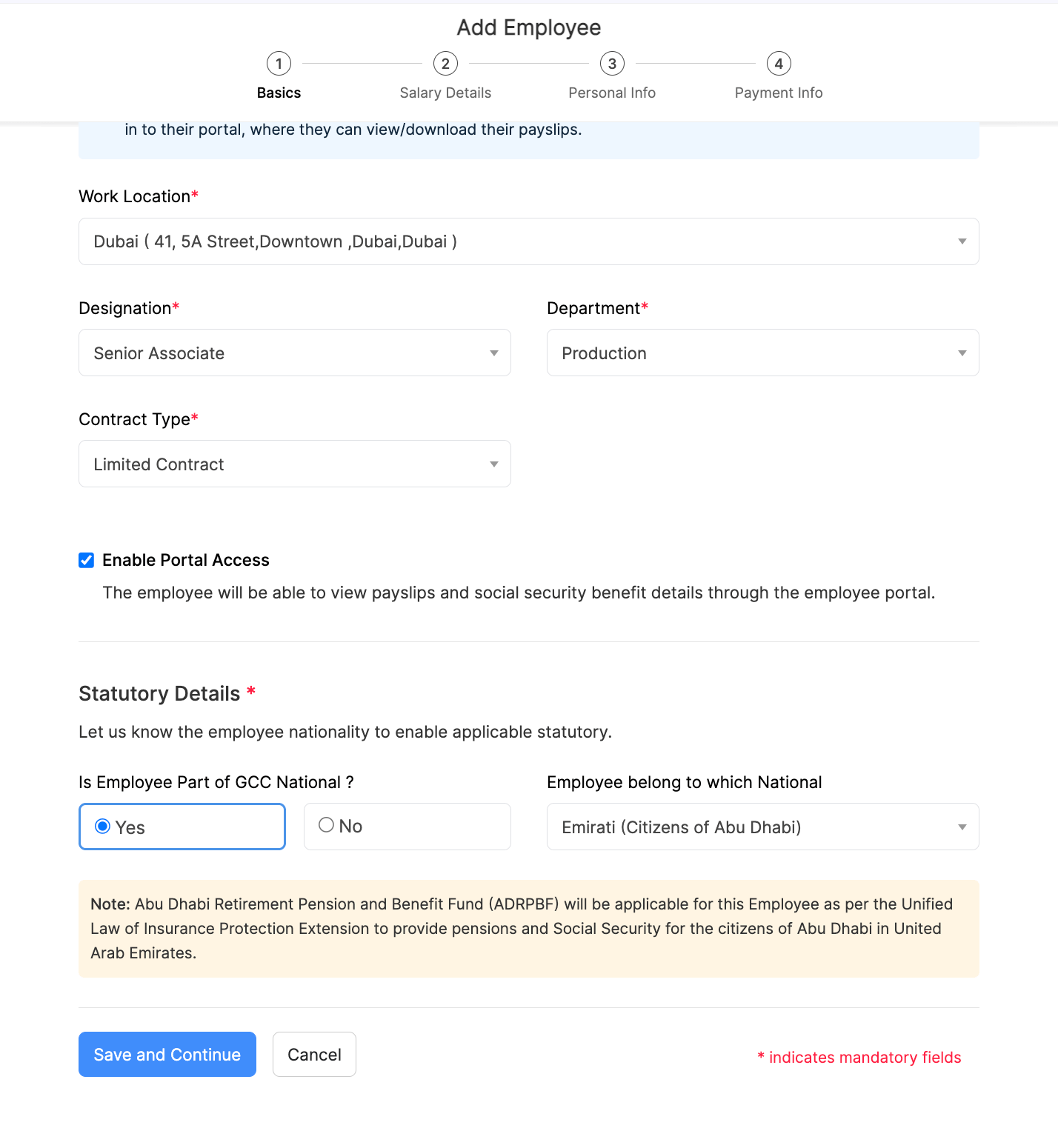Select No for GCC National
This screenshot has width=1058, height=1148.
tap(326, 825)
